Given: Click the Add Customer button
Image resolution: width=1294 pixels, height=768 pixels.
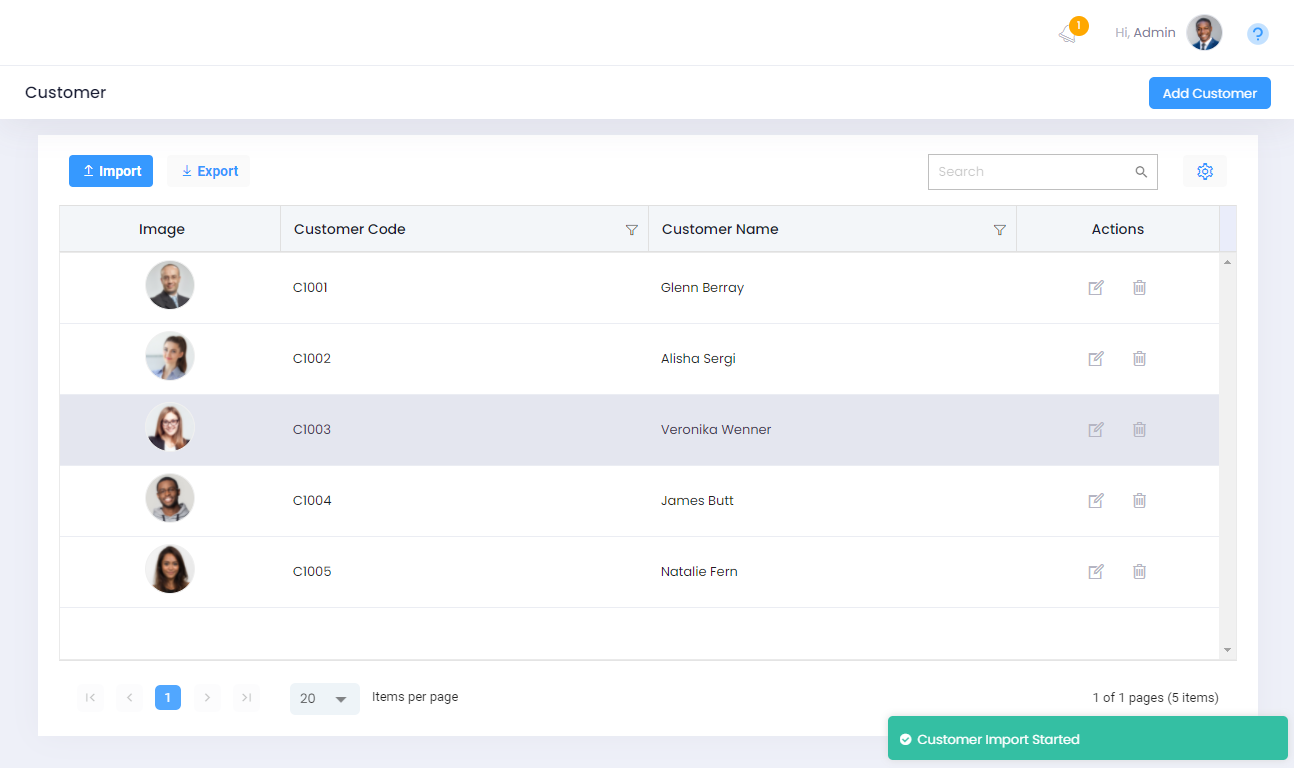Looking at the screenshot, I should pos(1209,93).
